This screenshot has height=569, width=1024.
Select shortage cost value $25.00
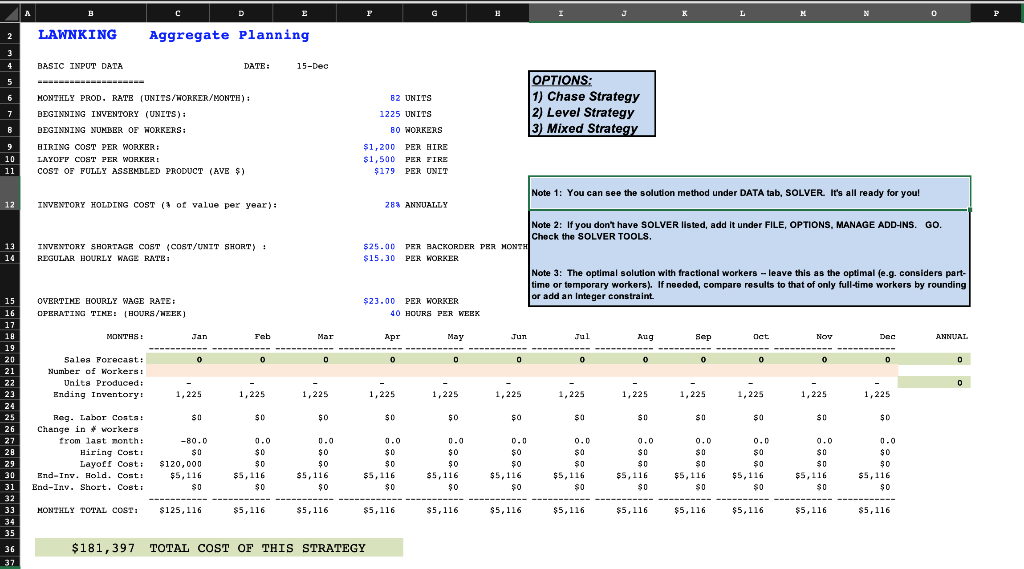pyautogui.click(x=379, y=247)
